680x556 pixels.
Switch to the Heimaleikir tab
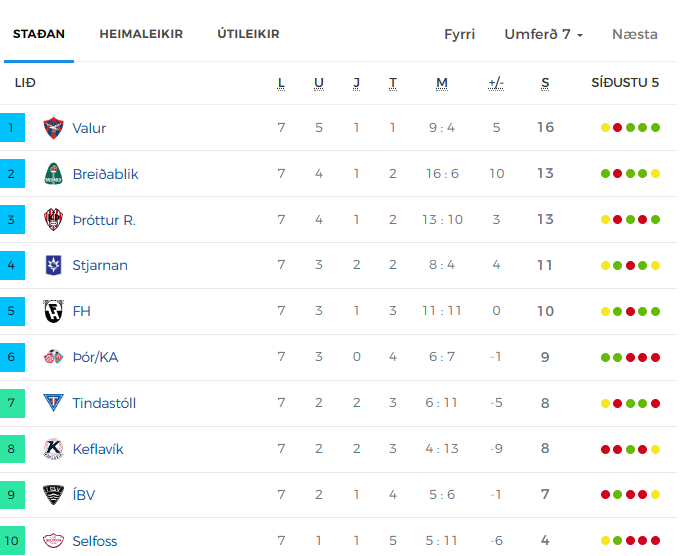coord(141,34)
